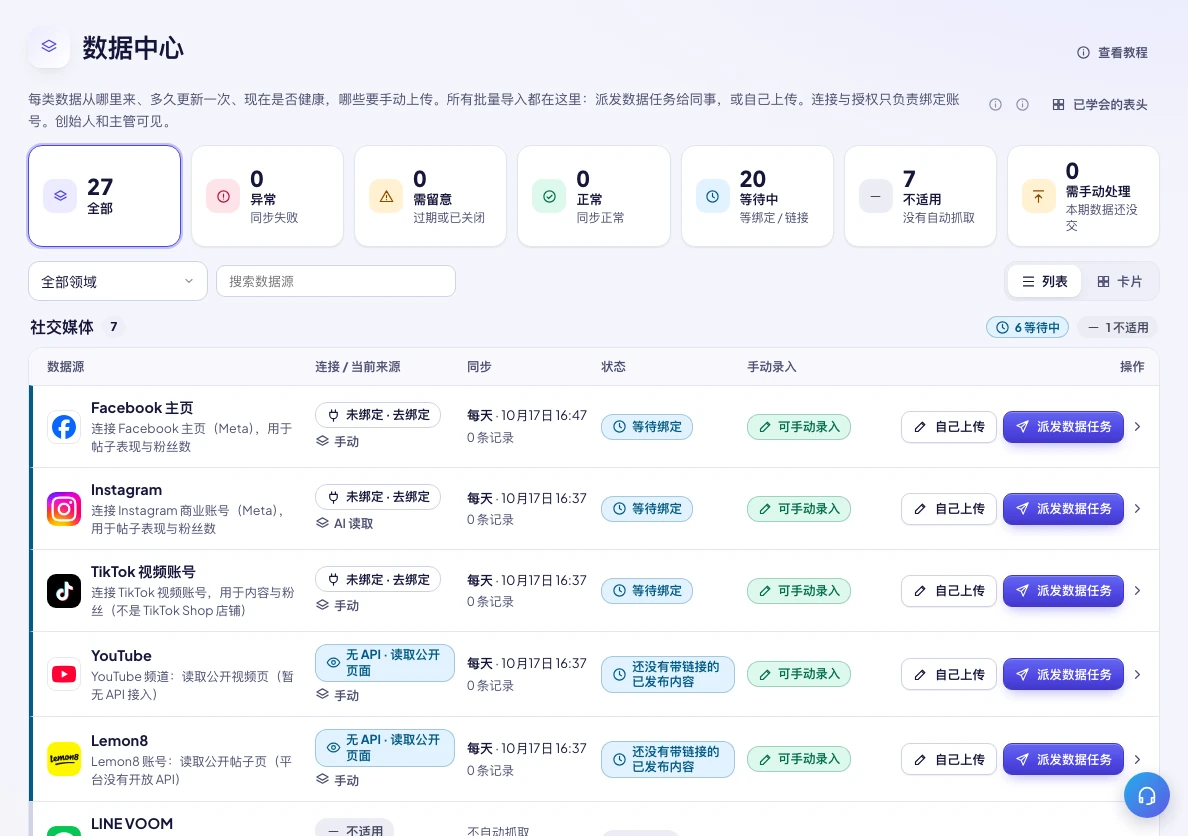
Task: Click 派发数据任务 for Instagram
Action: point(1063,509)
